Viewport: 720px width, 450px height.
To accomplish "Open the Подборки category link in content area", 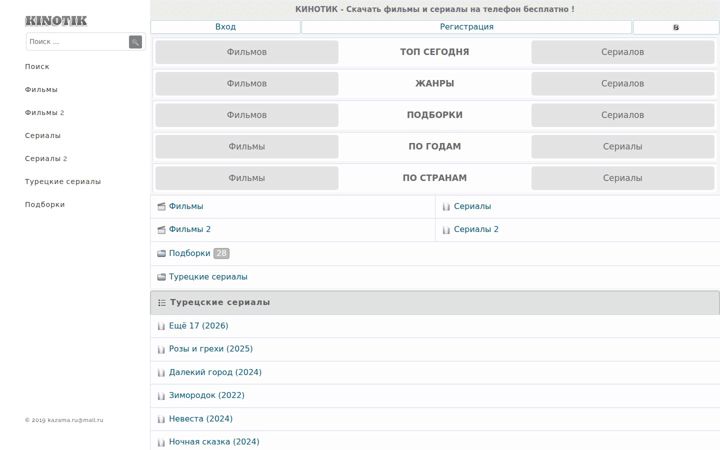I will pos(189,253).
